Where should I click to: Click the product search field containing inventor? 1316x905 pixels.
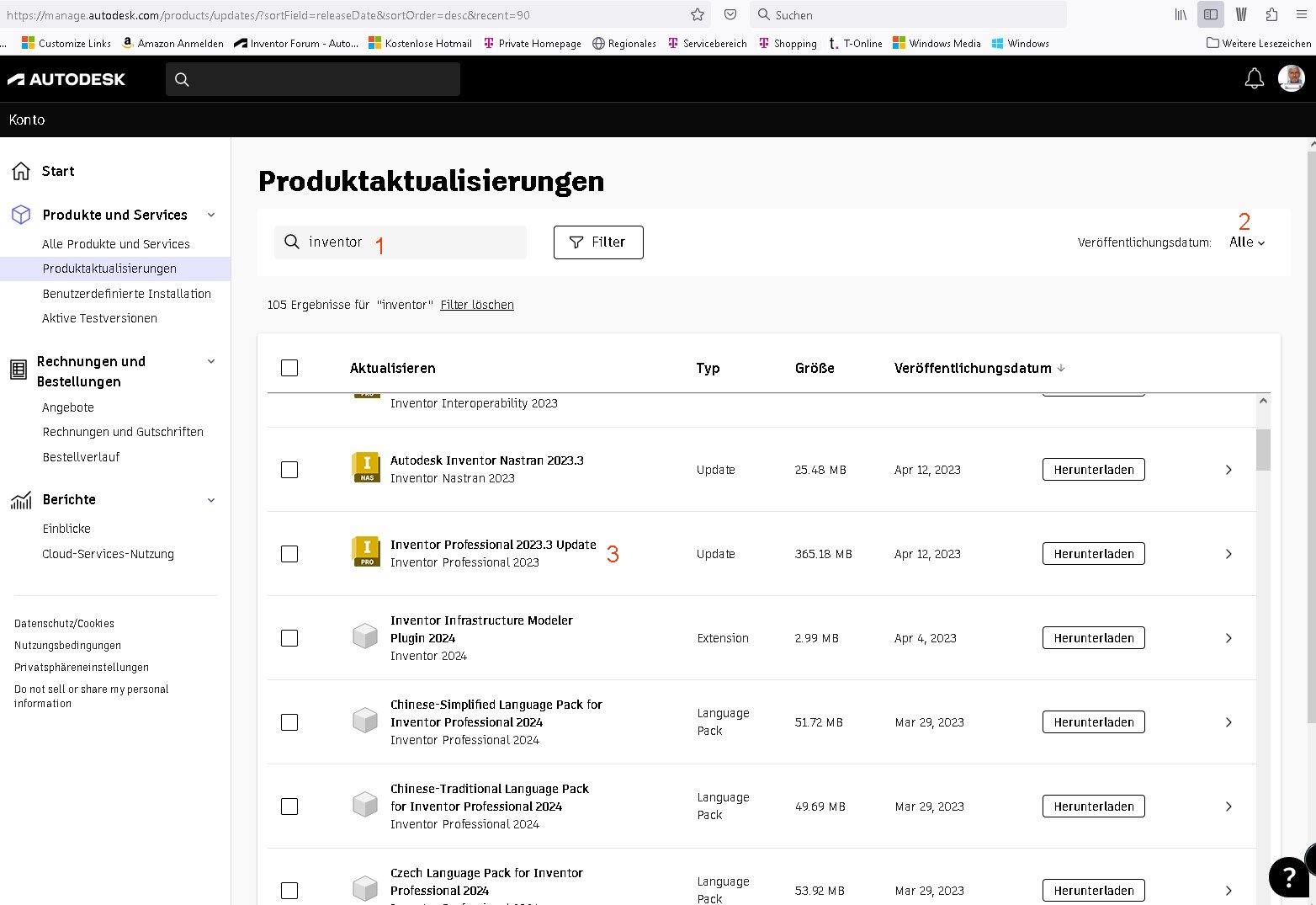coord(401,242)
